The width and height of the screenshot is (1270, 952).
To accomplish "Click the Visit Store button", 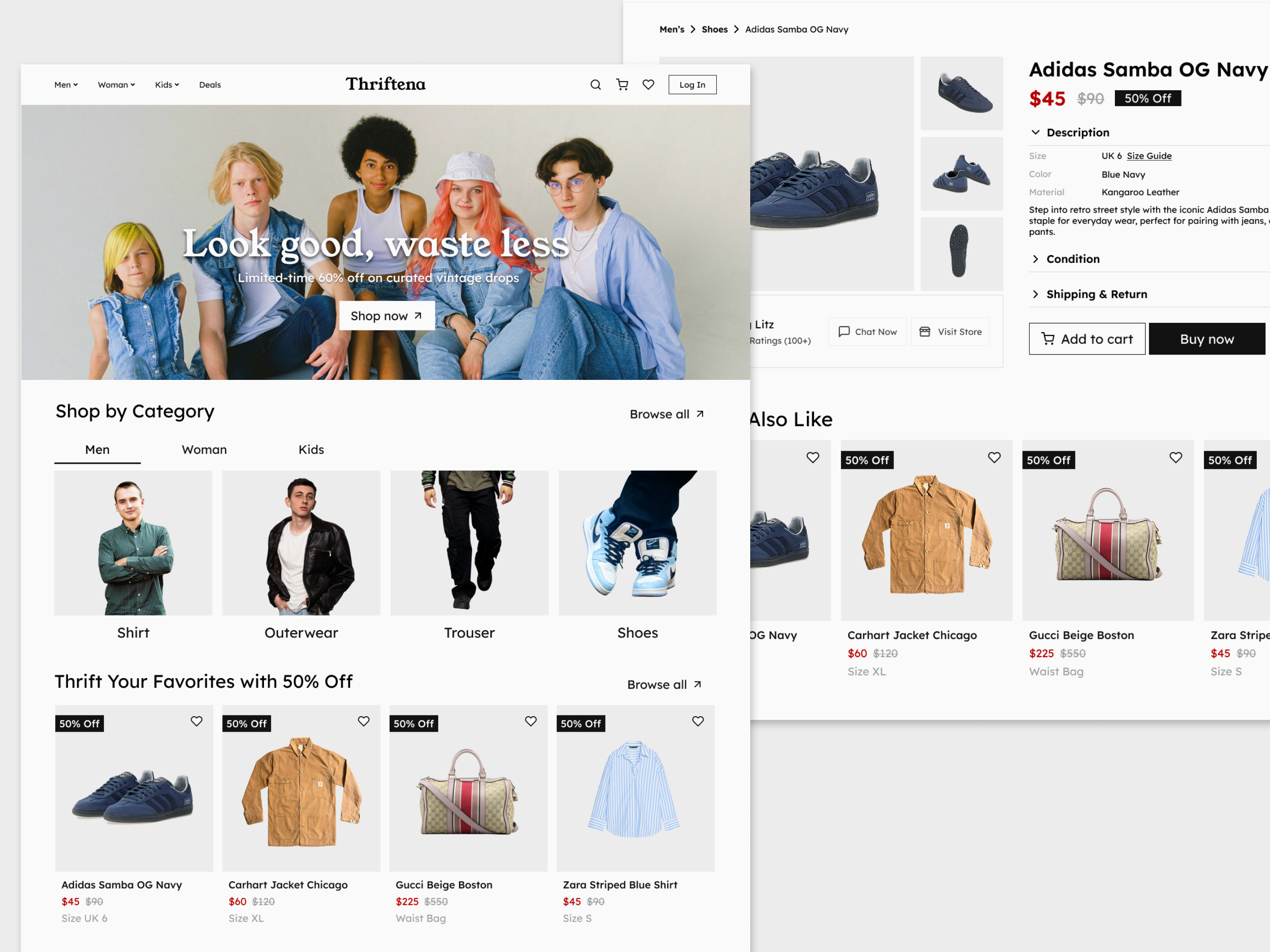I will click(950, 332).
